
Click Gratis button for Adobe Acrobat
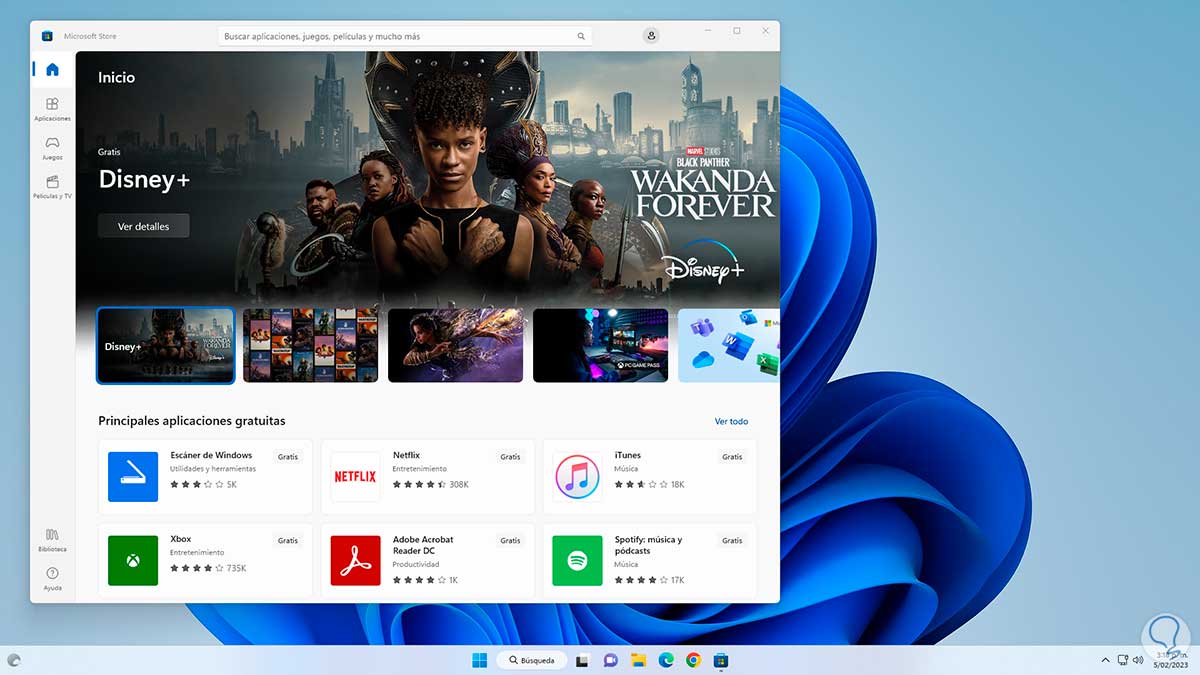click(x=510, y=541)
